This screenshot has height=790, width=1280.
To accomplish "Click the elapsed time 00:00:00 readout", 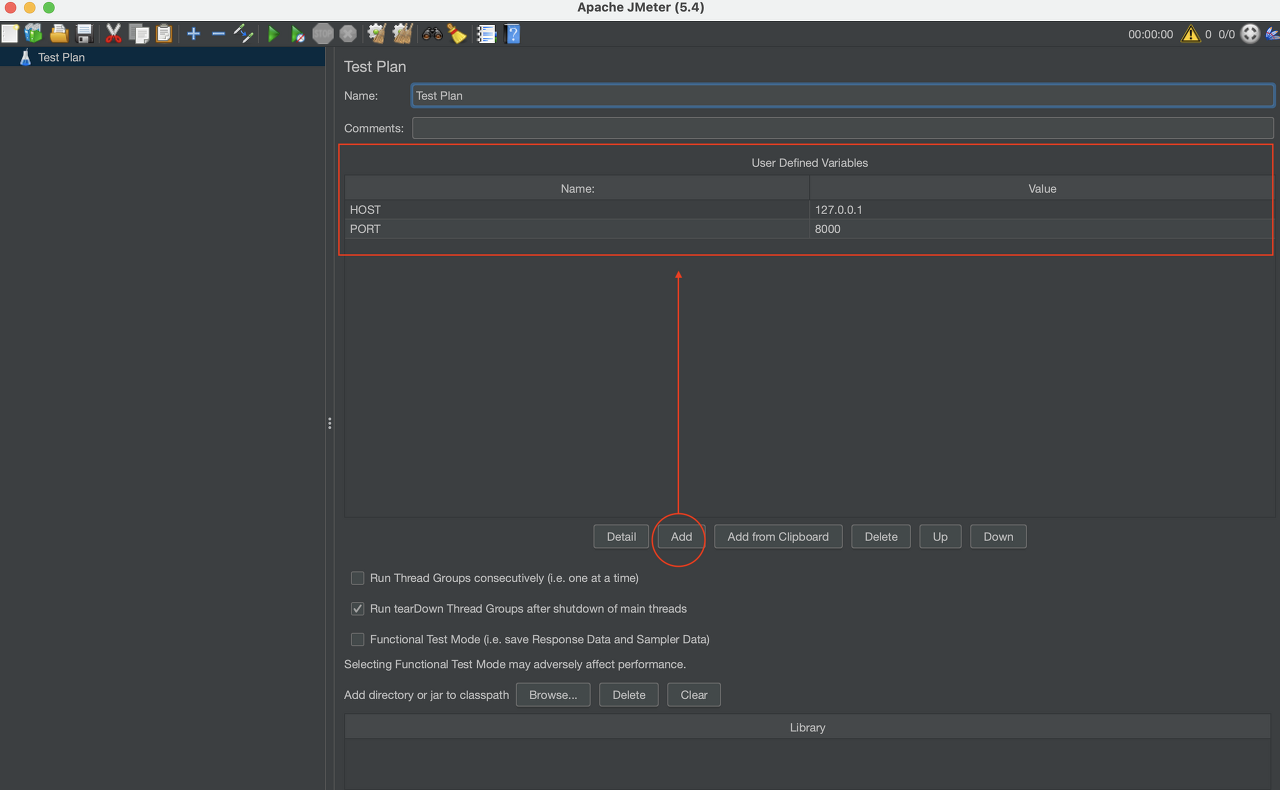I will (1150, 34).
